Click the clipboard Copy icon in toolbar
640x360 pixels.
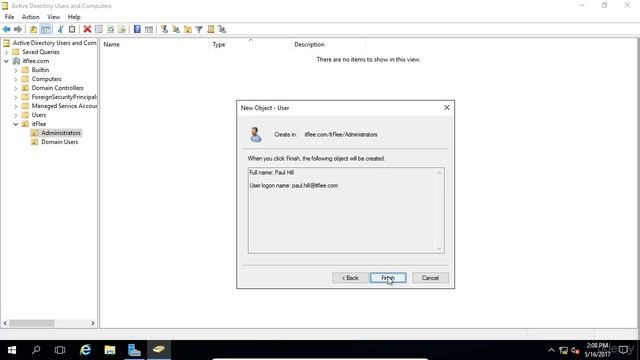pyautogui.click(x=72, y=29)
